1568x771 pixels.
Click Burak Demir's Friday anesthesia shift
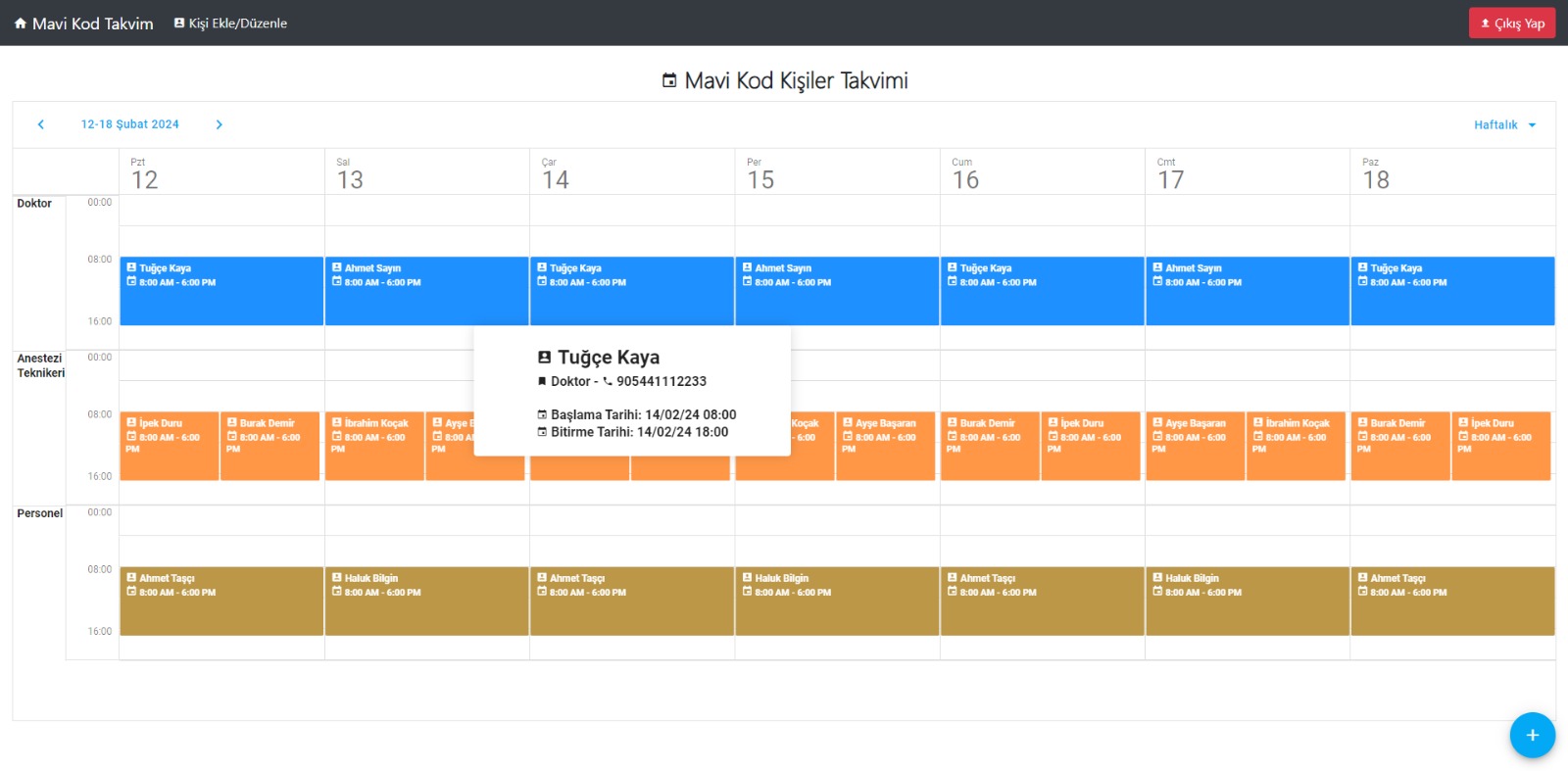(989, 446)
